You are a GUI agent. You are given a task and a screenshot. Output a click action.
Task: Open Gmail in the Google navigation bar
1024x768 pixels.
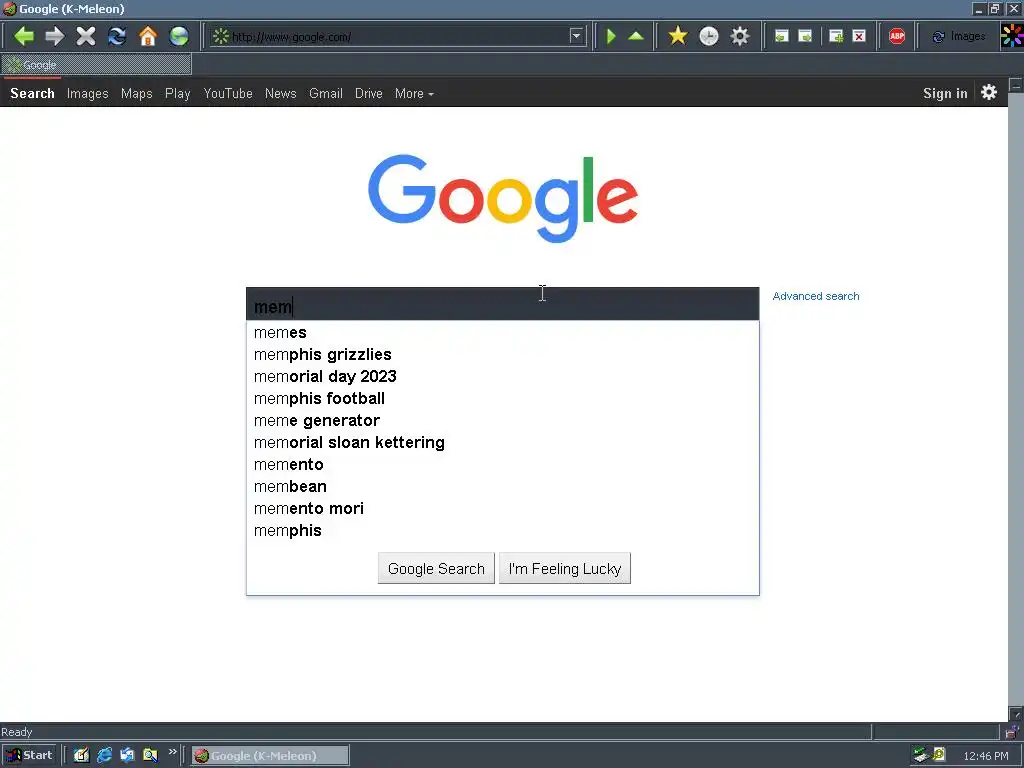click(x=326, y=93)
